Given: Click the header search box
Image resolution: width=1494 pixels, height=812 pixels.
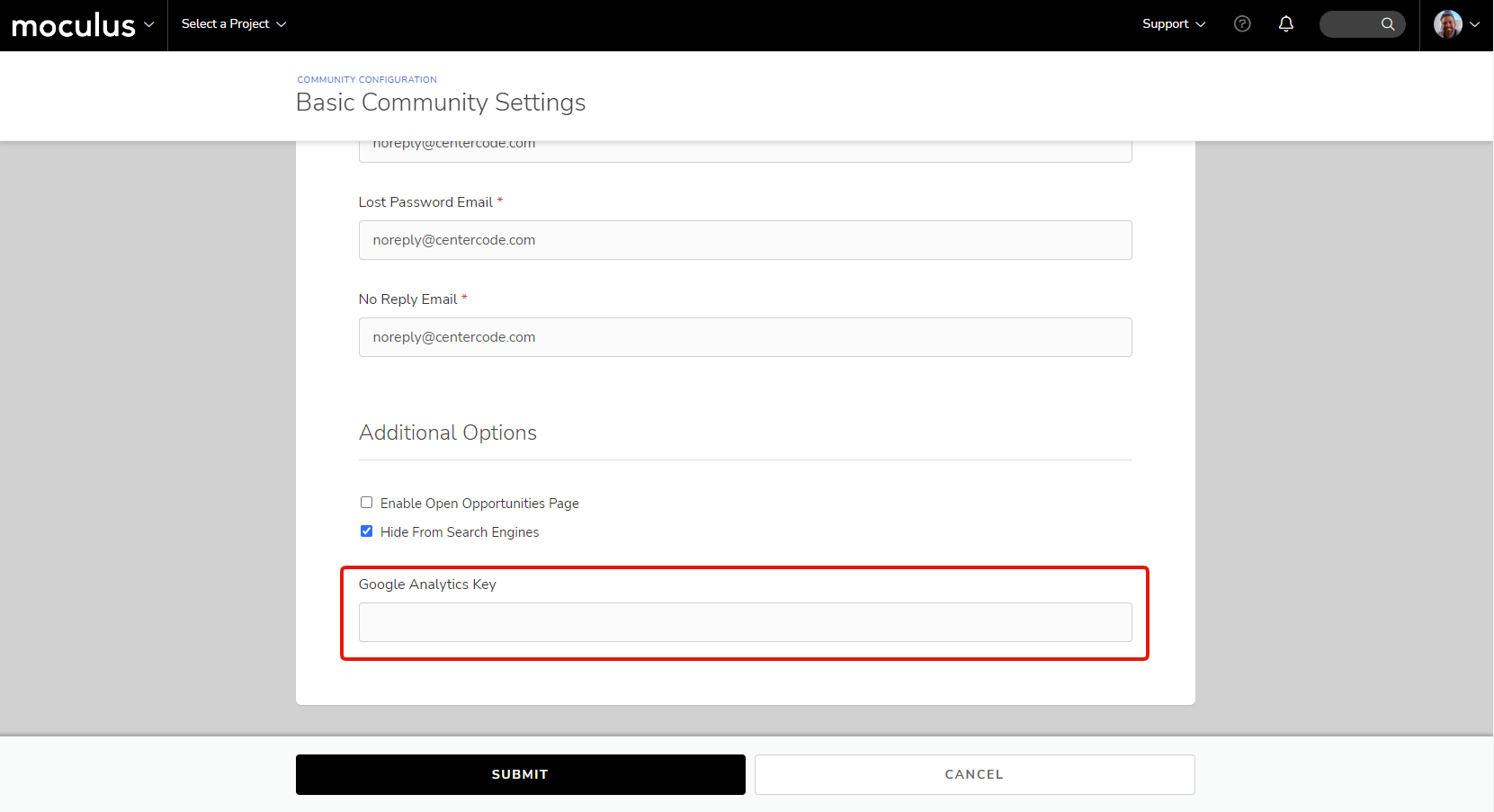Looking at the screenshot, I should tap(1362, 24).
